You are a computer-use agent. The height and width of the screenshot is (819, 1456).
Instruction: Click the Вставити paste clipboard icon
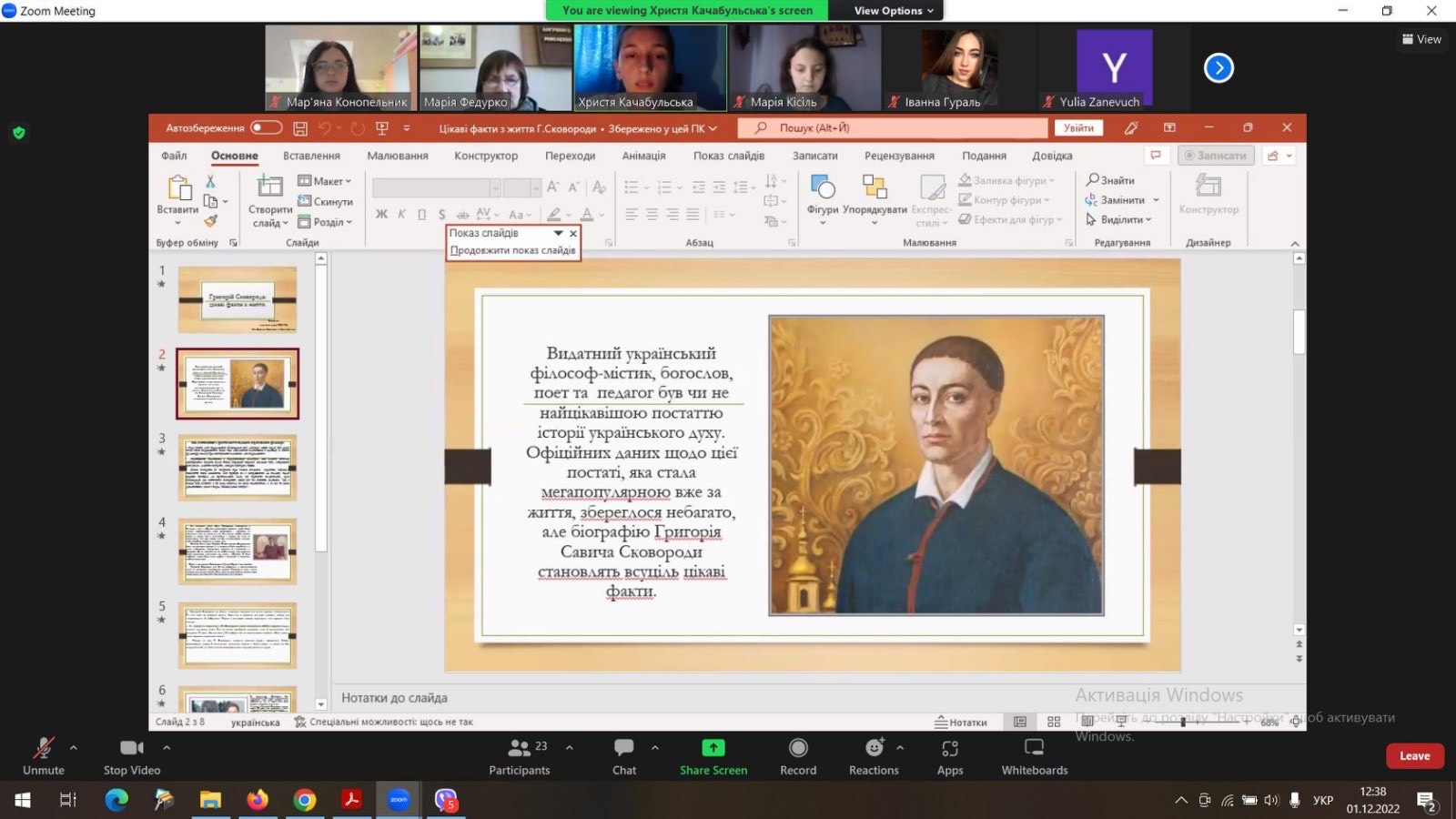click(x=178, y=187)
